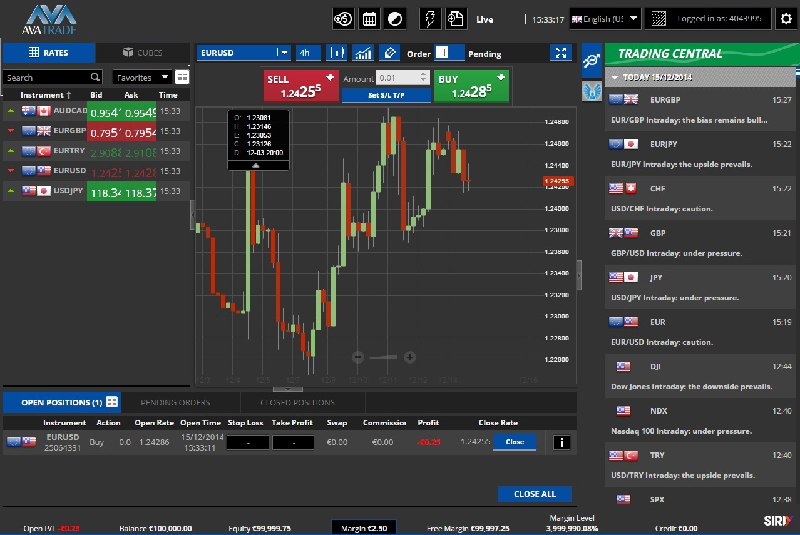Open the chart indicators icon
This screenshot has width=800, height=535.
[363, 53]
